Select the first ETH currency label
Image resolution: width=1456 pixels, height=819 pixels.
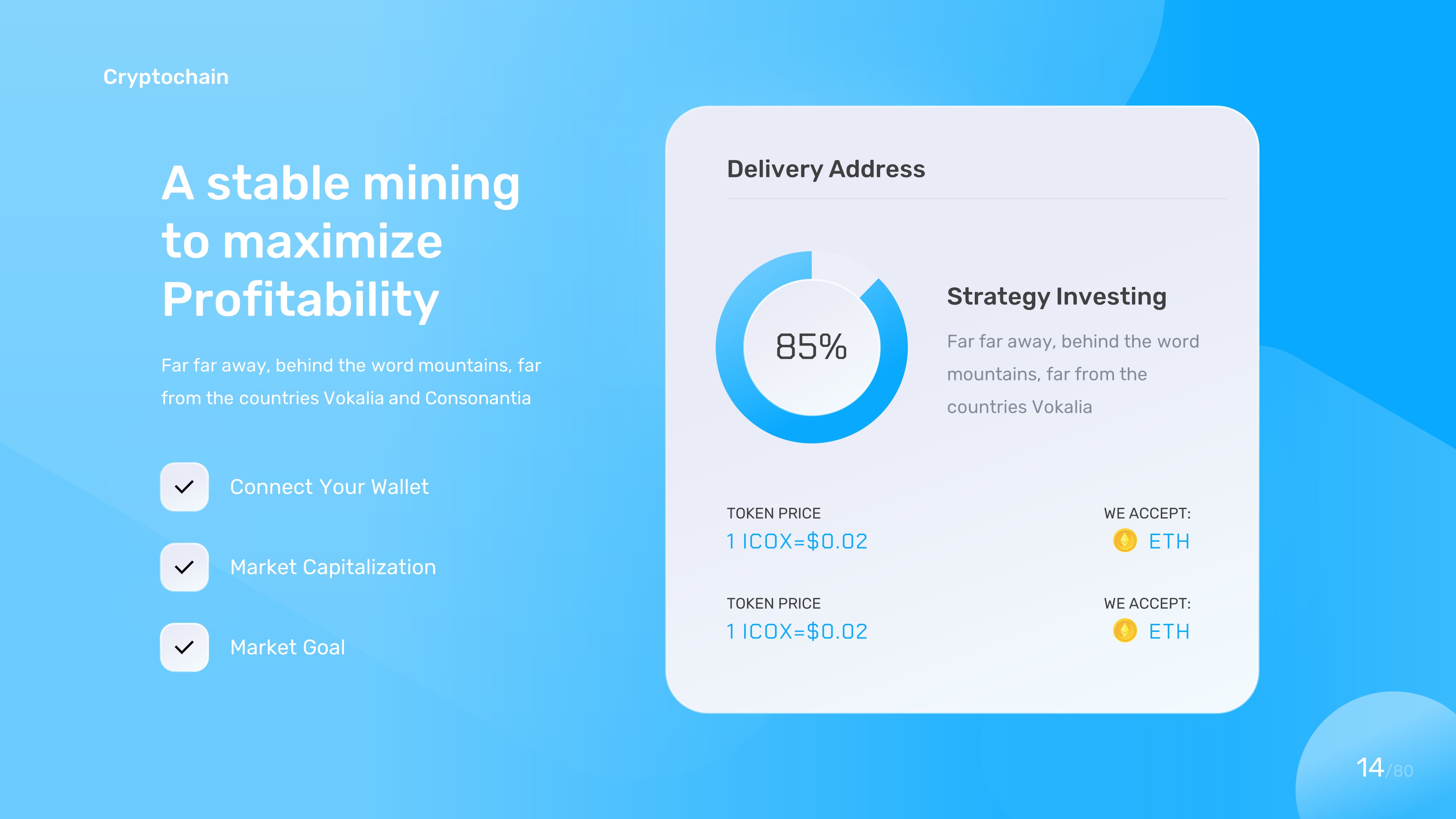(x=1169, y=542)
